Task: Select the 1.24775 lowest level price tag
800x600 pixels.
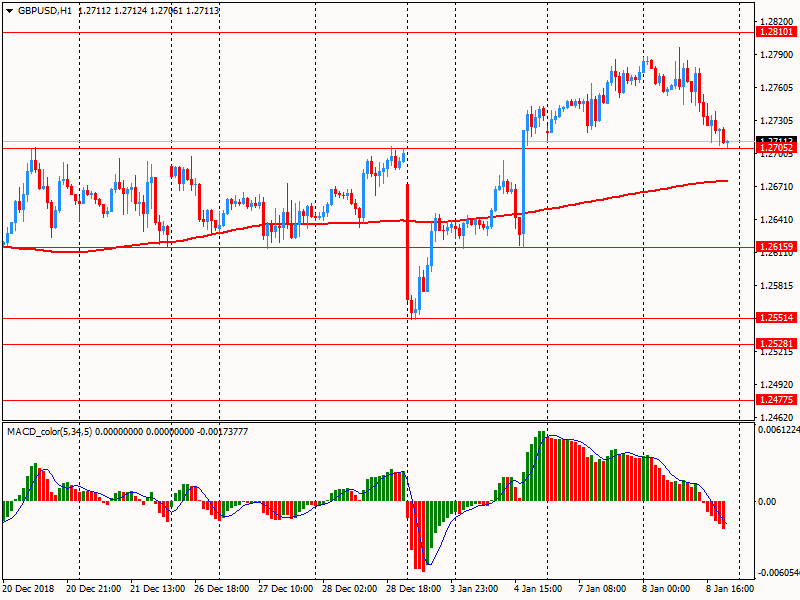Action: (x=776, y=400)
